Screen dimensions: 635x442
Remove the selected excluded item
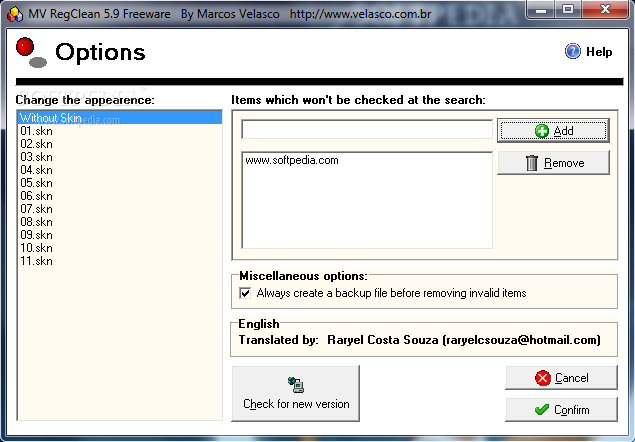553,163
